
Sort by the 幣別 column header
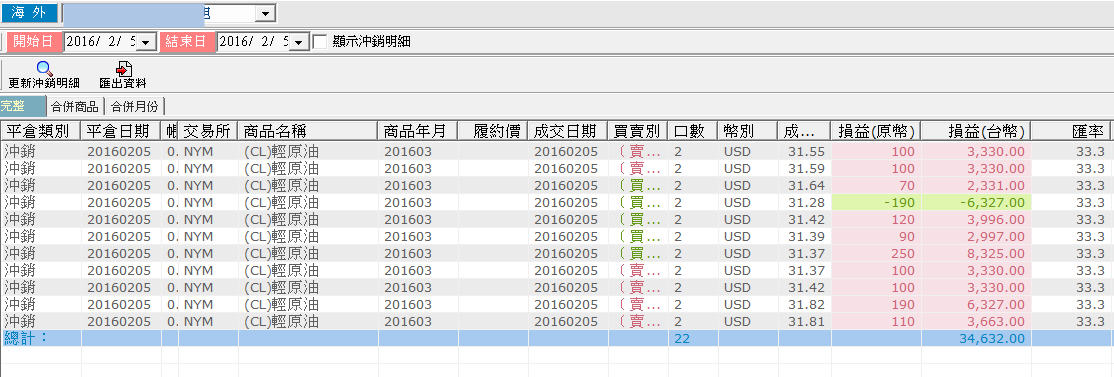[x=748, y=131]
